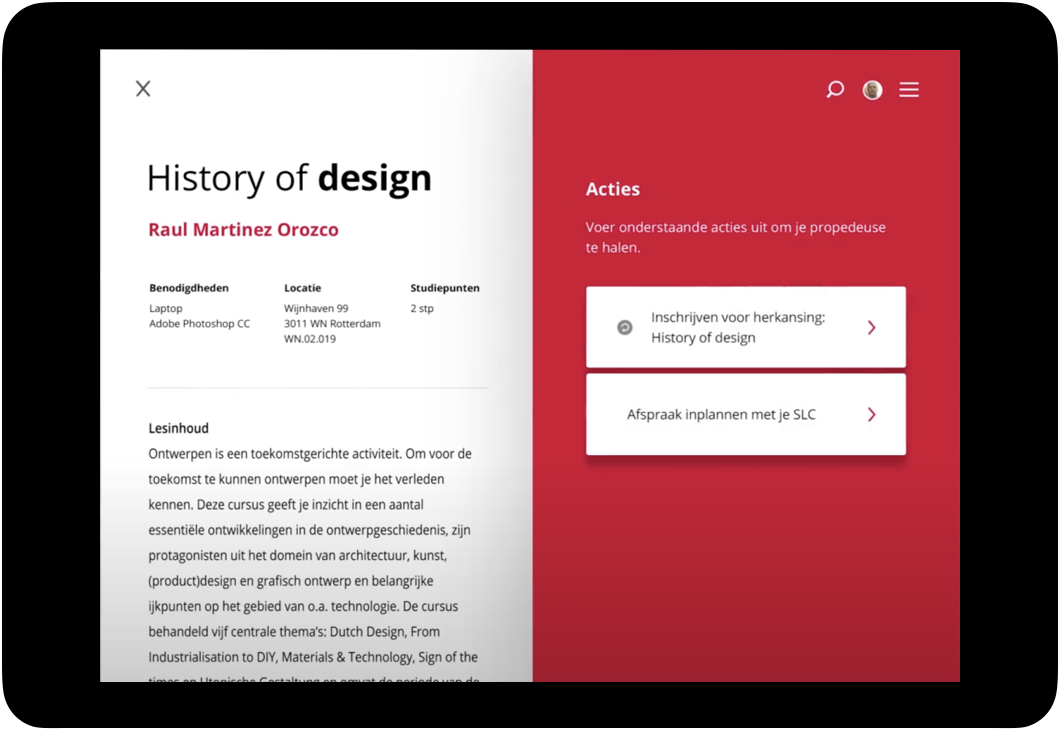Click the Studiepunten label
This screenshot has width=1060, height=730.
pyautogui.click(x=444, y=288)
